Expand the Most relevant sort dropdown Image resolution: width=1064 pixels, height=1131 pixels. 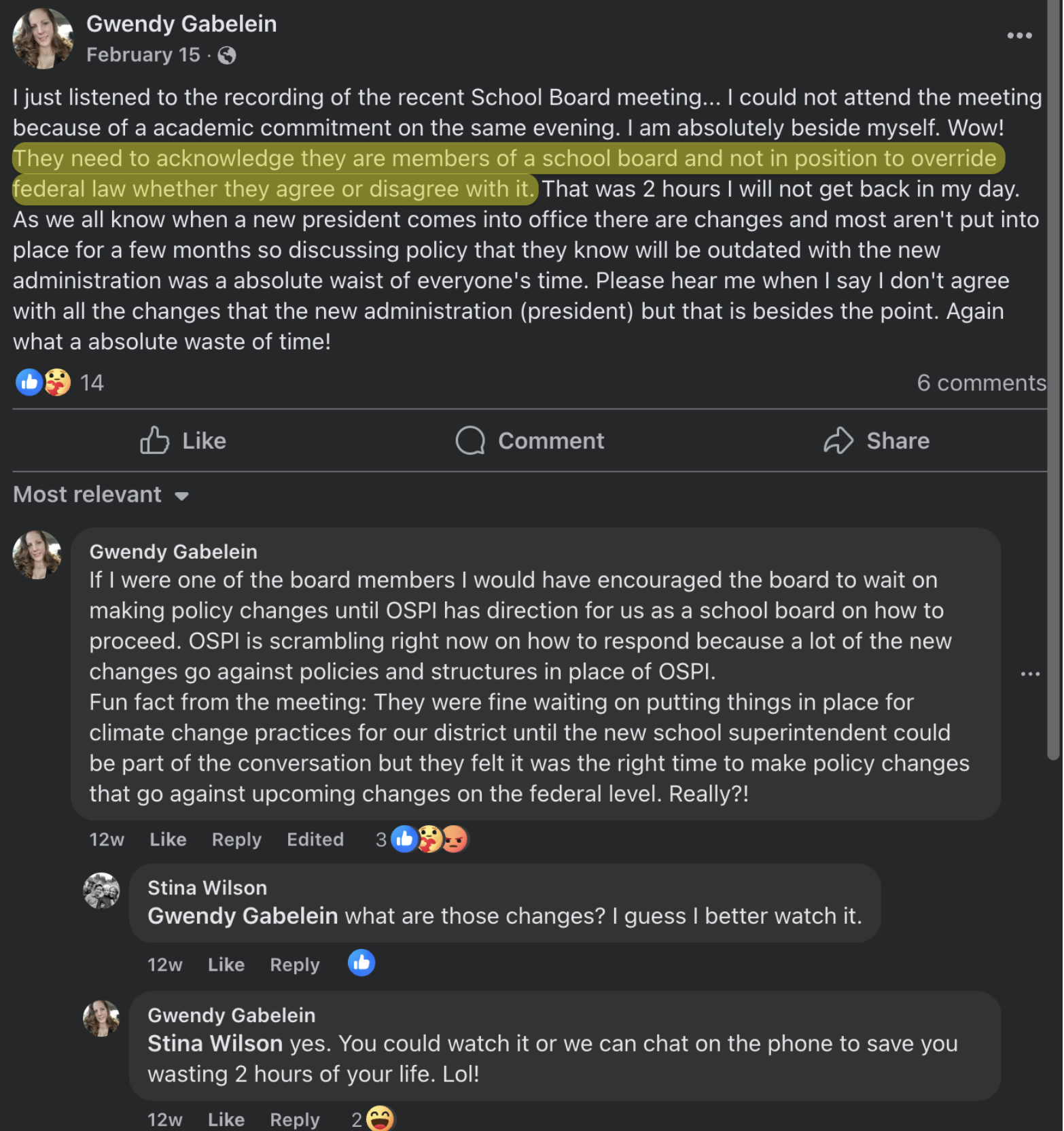point(101,495)
